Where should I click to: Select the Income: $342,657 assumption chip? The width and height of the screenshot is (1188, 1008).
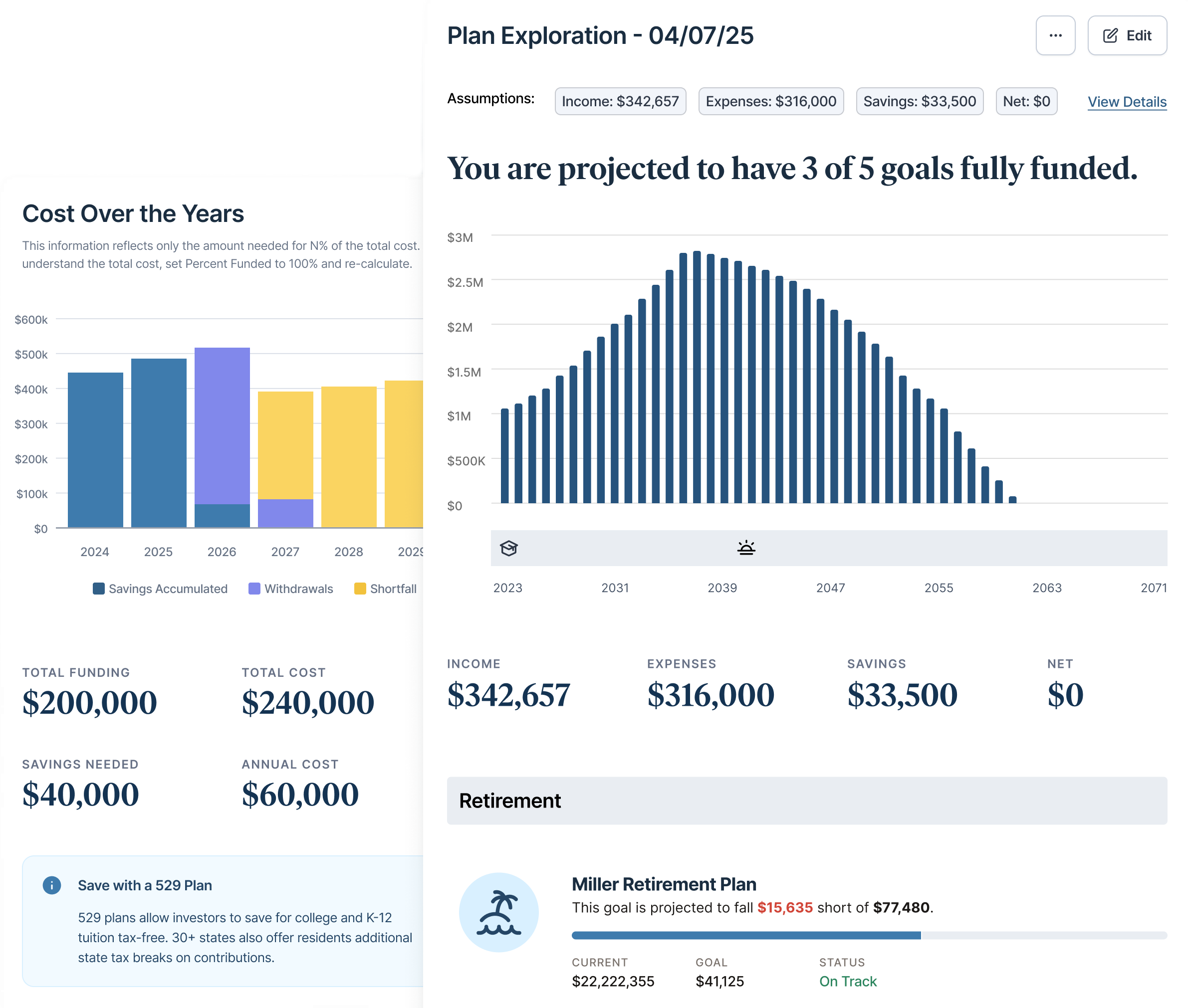point(620,101)
